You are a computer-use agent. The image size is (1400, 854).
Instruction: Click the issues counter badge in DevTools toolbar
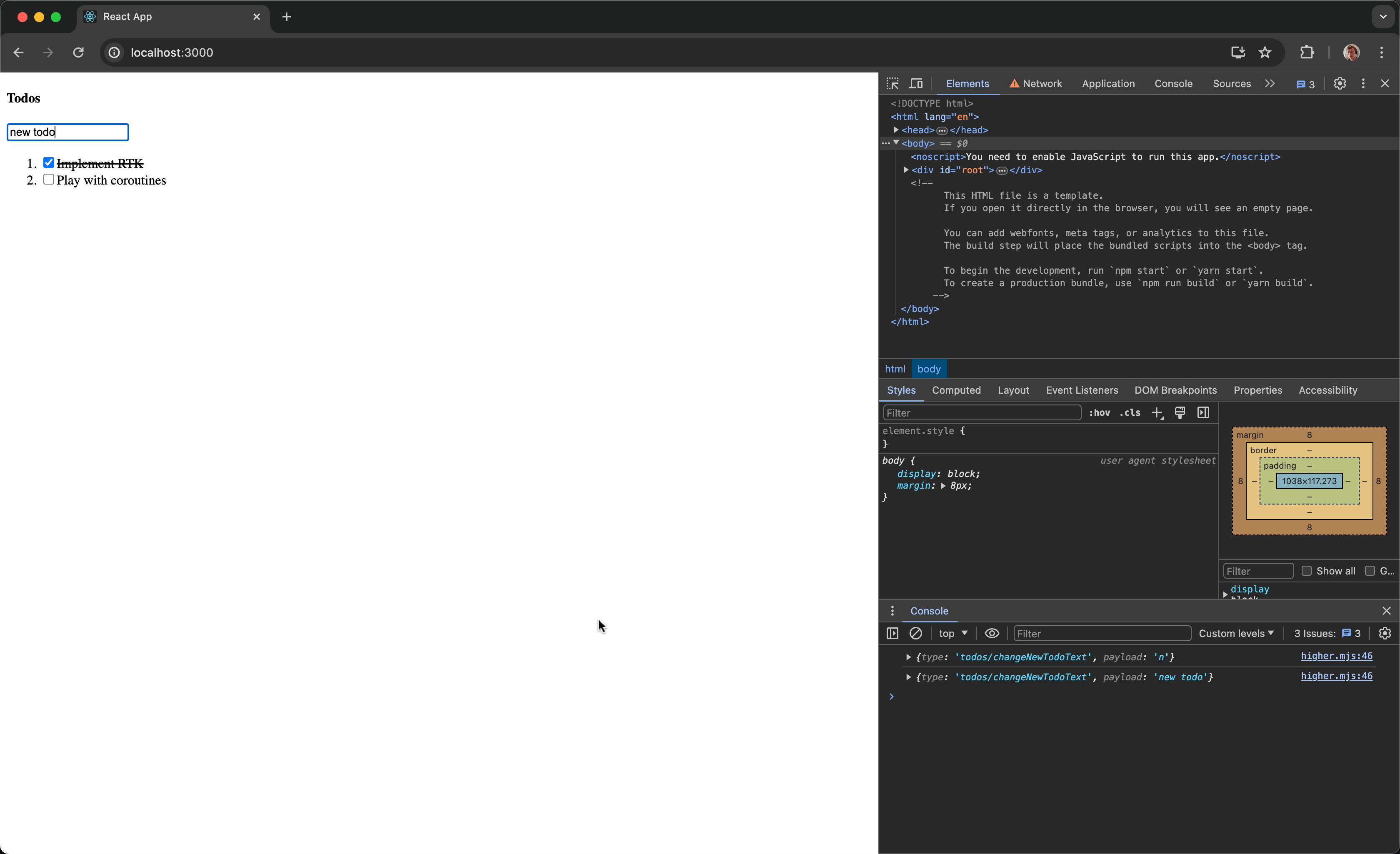[x=1305, y=84]
